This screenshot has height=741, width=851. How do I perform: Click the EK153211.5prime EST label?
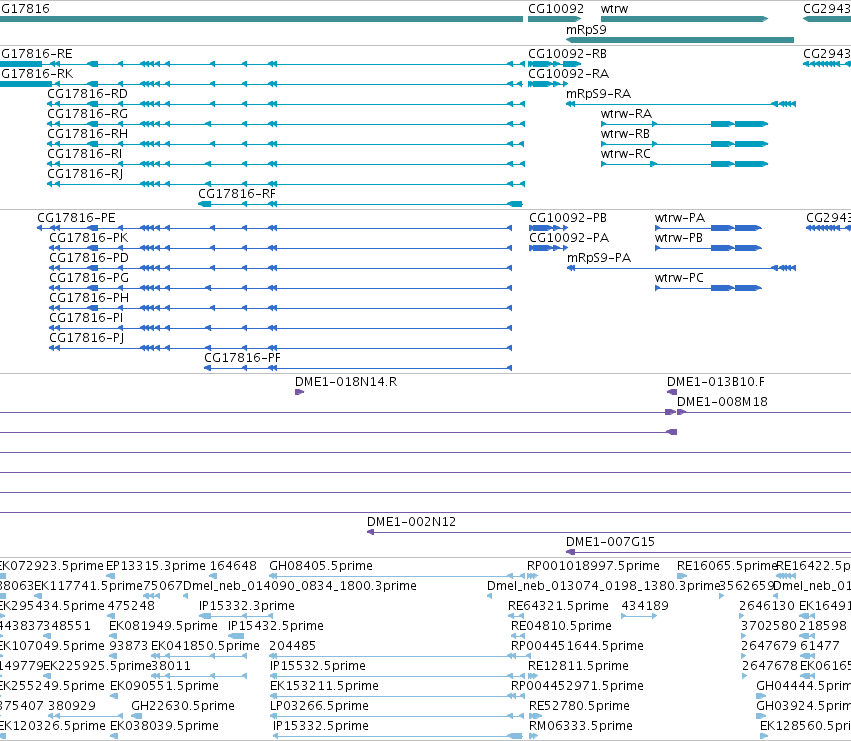(324, 686)
